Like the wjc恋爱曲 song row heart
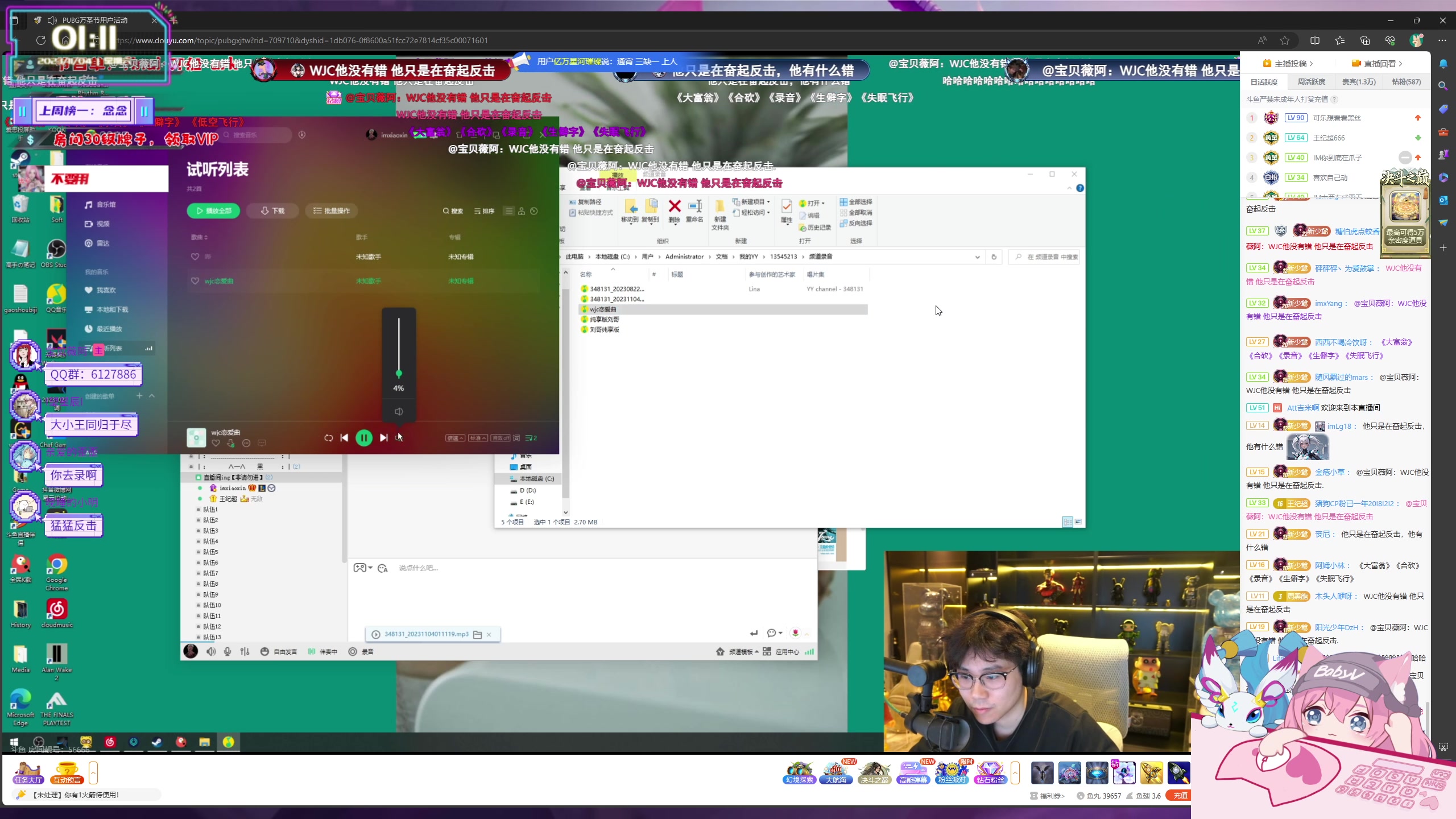1456x819 pixels. (195, 281)
